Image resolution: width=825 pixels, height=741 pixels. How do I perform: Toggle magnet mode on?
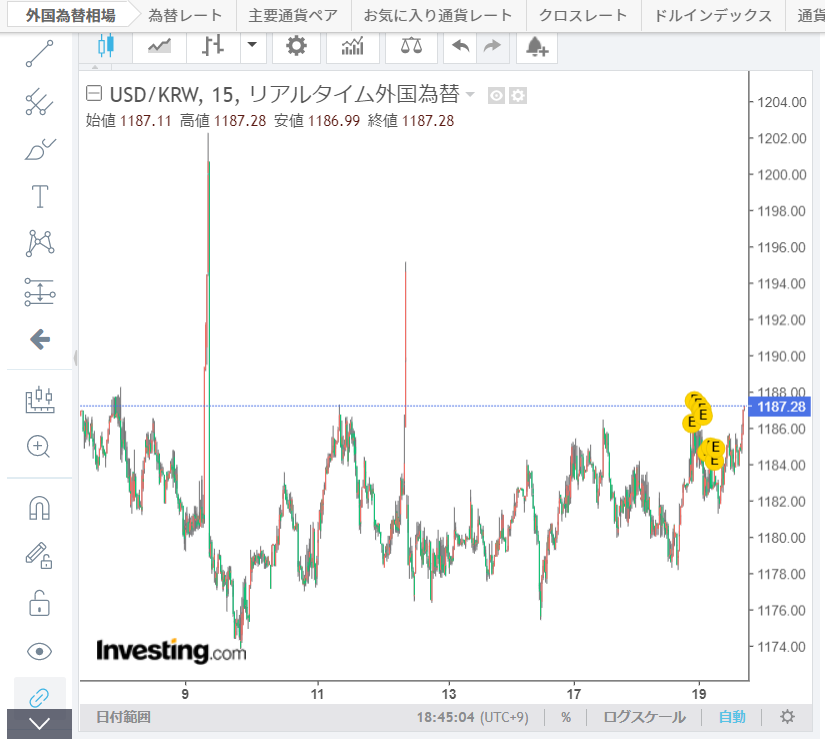point(40,508)
